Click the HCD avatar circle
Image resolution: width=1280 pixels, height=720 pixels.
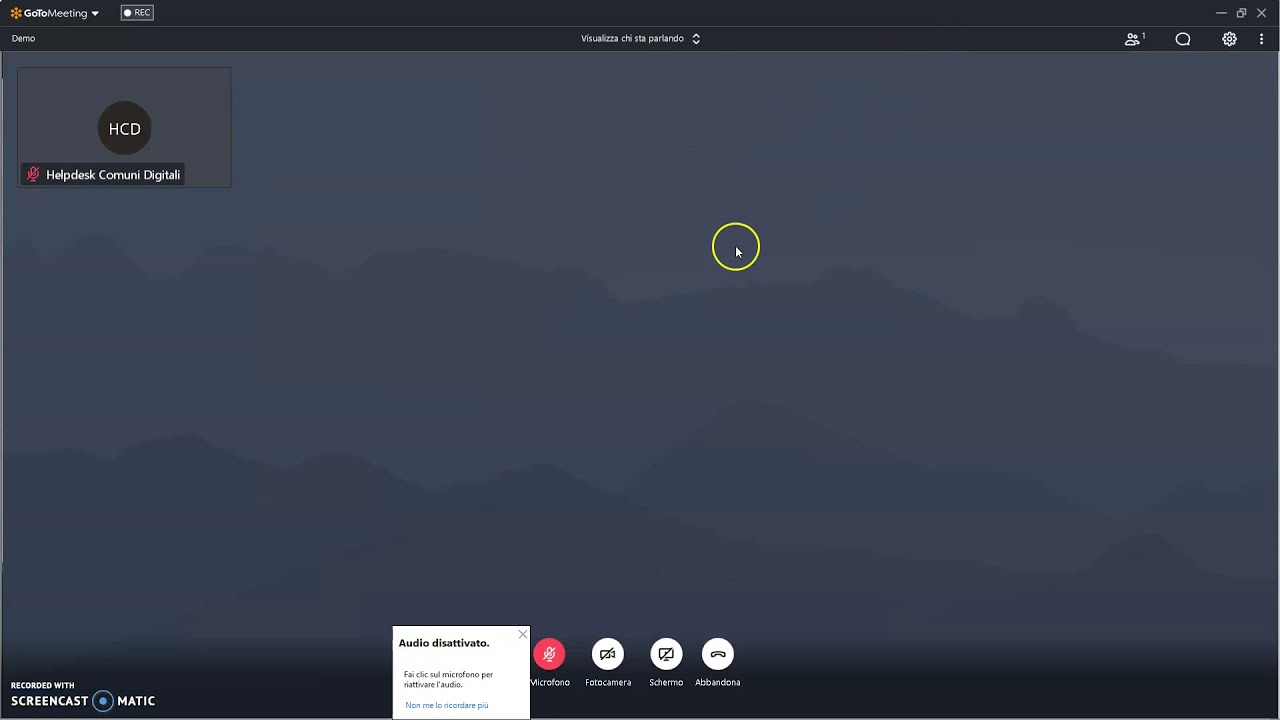point(125,129)
